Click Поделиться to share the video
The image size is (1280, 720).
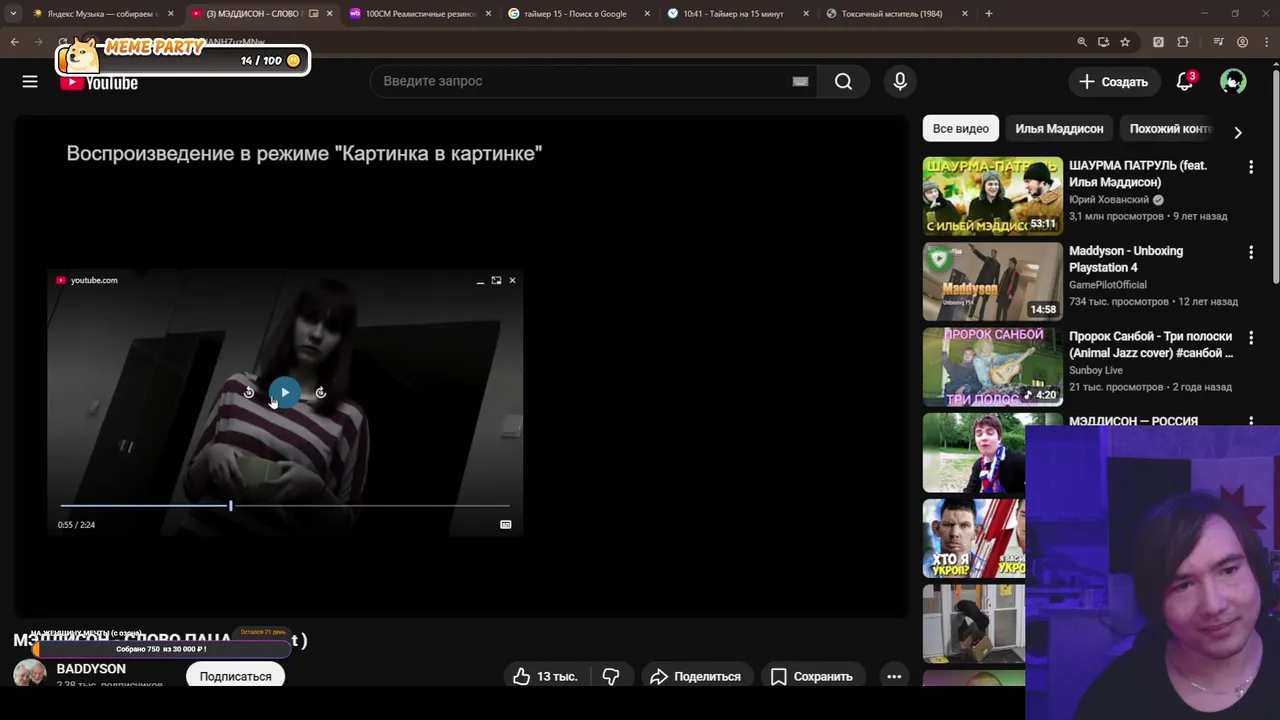(695, 676)
